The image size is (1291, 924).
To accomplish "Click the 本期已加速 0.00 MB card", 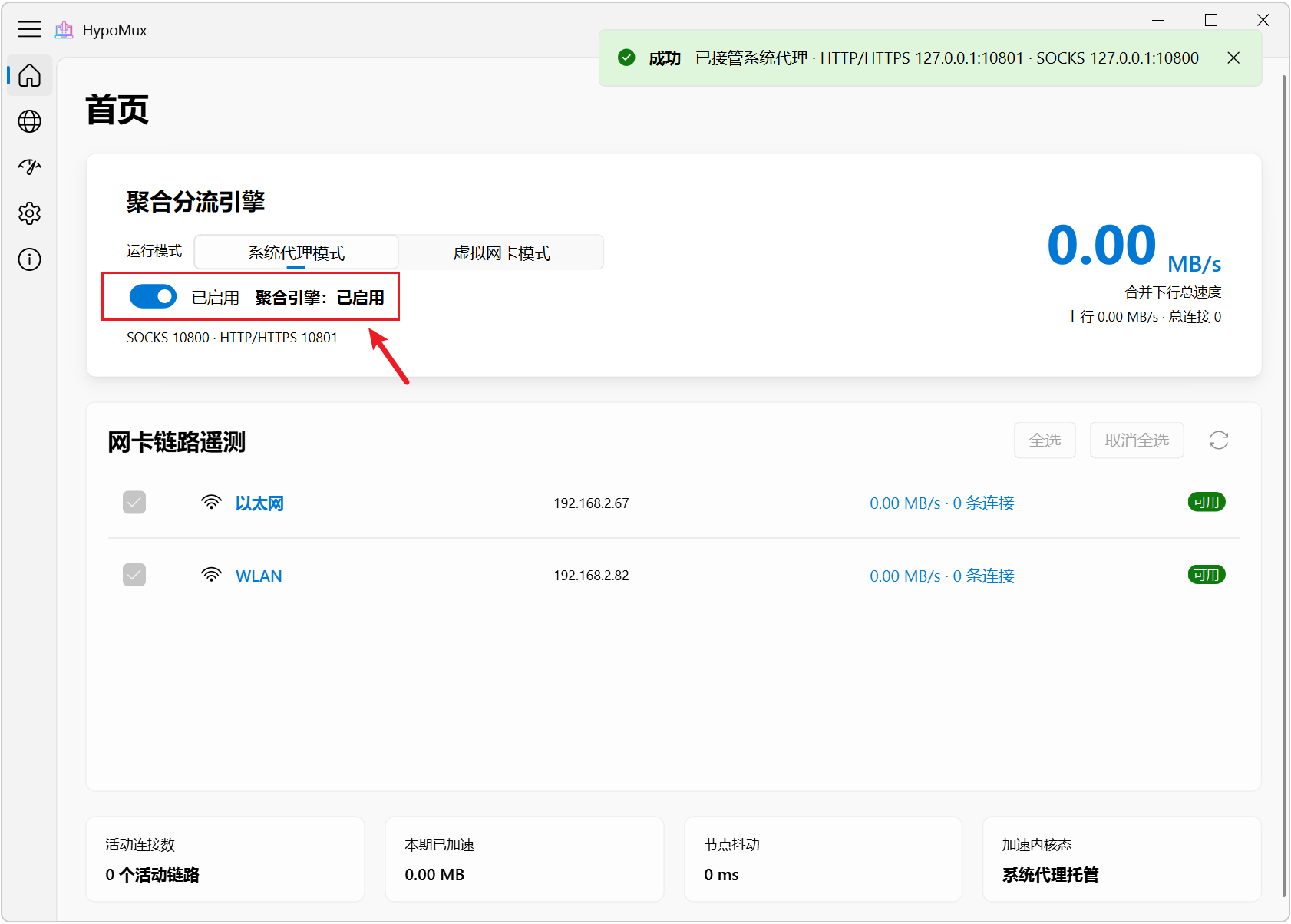I will [524, 859].
